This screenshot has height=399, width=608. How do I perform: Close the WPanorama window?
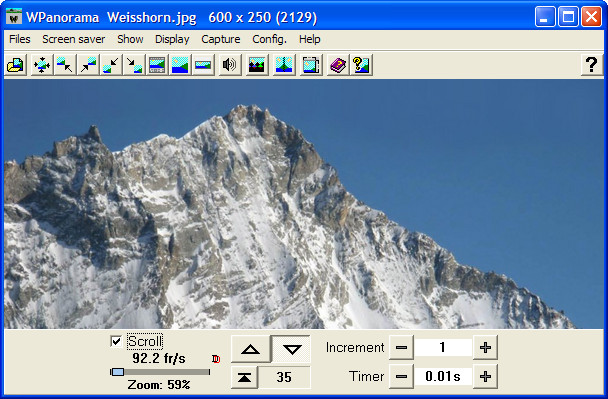tap(591, 17)
